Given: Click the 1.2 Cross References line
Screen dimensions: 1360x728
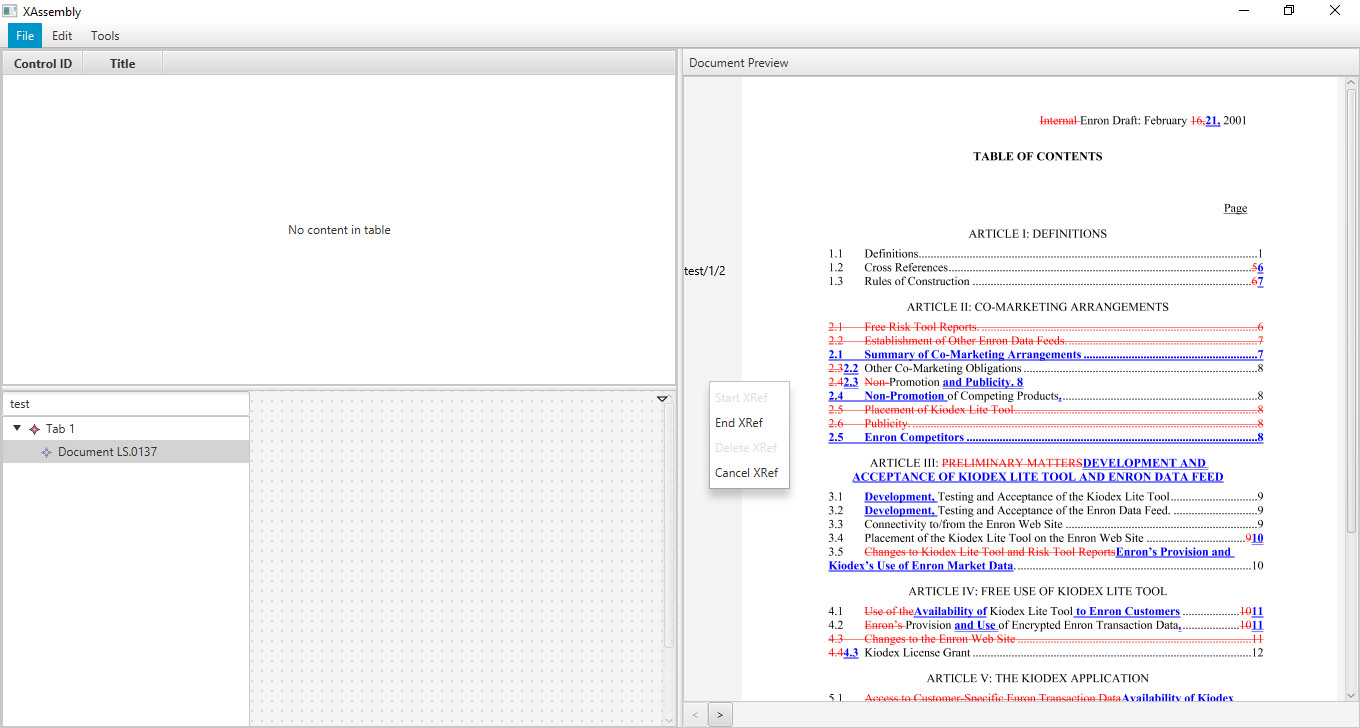Looking at the screenshot, I should [1046, 268].
